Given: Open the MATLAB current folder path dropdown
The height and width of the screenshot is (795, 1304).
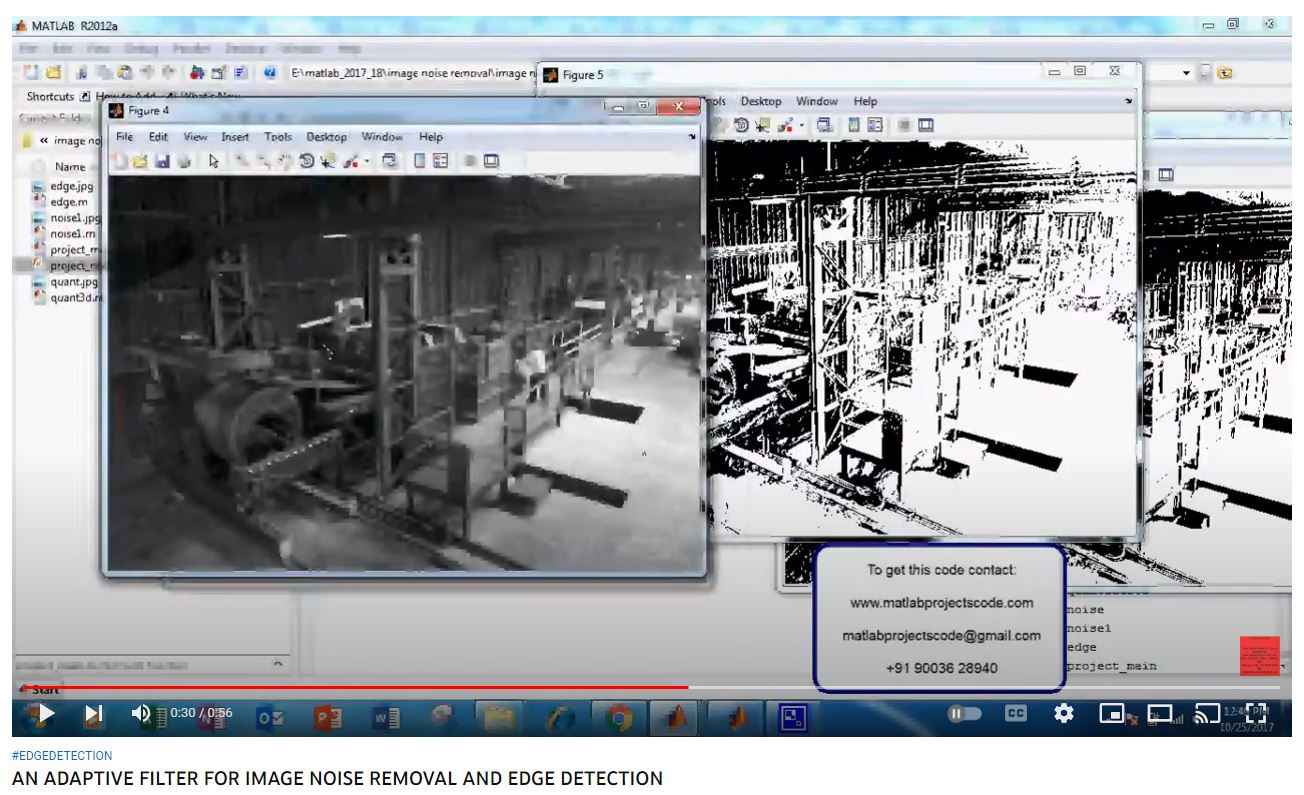Looking at the screenshot, I should pos(1187,73).
